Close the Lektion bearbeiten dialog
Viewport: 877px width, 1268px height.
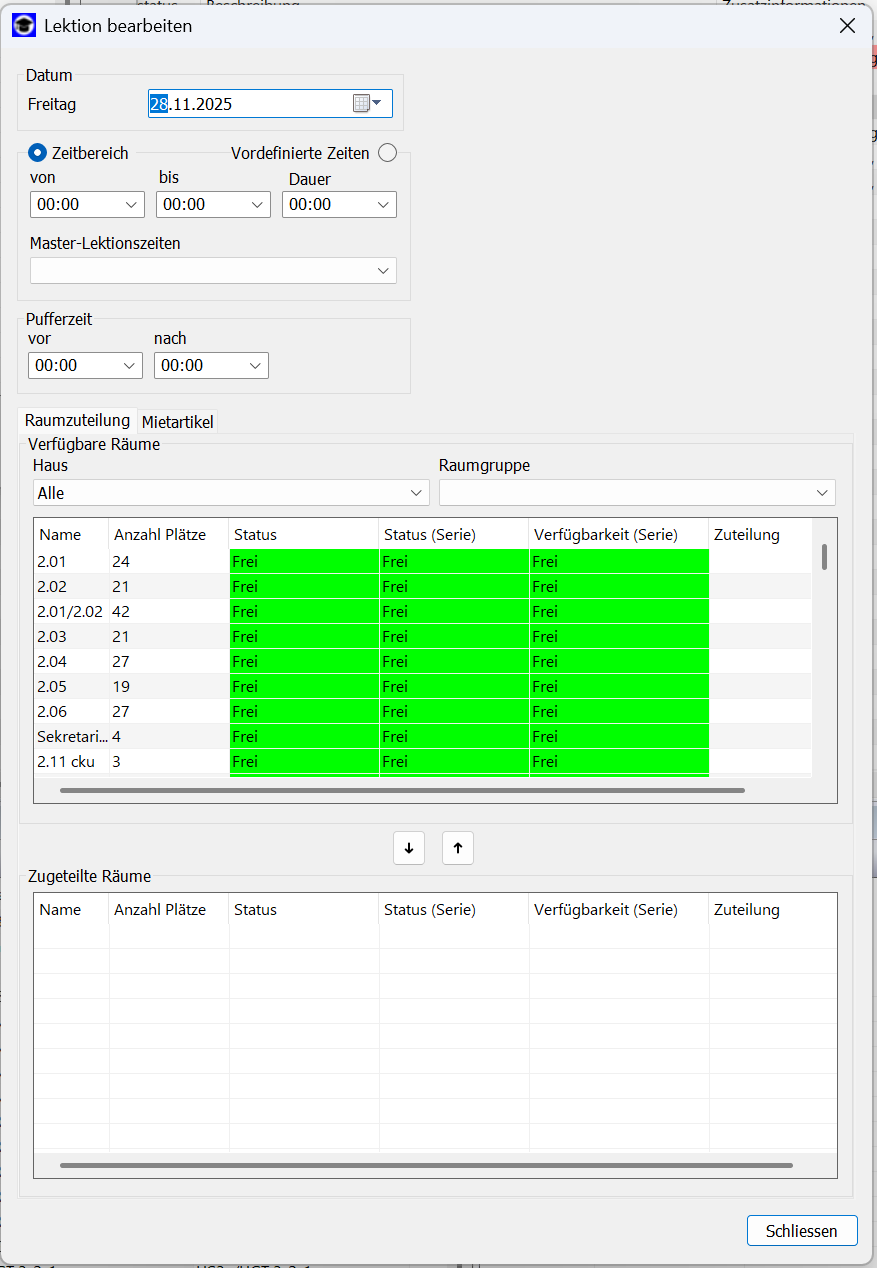point(847,26)
